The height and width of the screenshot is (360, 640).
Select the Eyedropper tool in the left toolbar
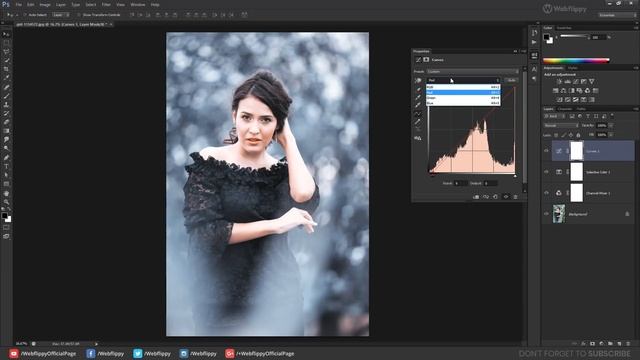pos(6,78)
